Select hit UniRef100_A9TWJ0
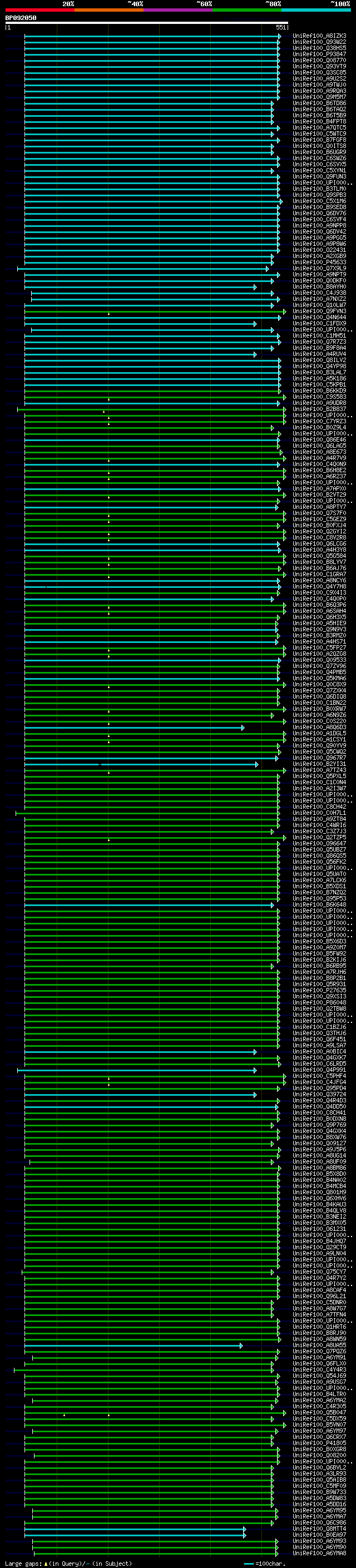The width and height of the screenshot is (356, 1568). coord(319,85)
